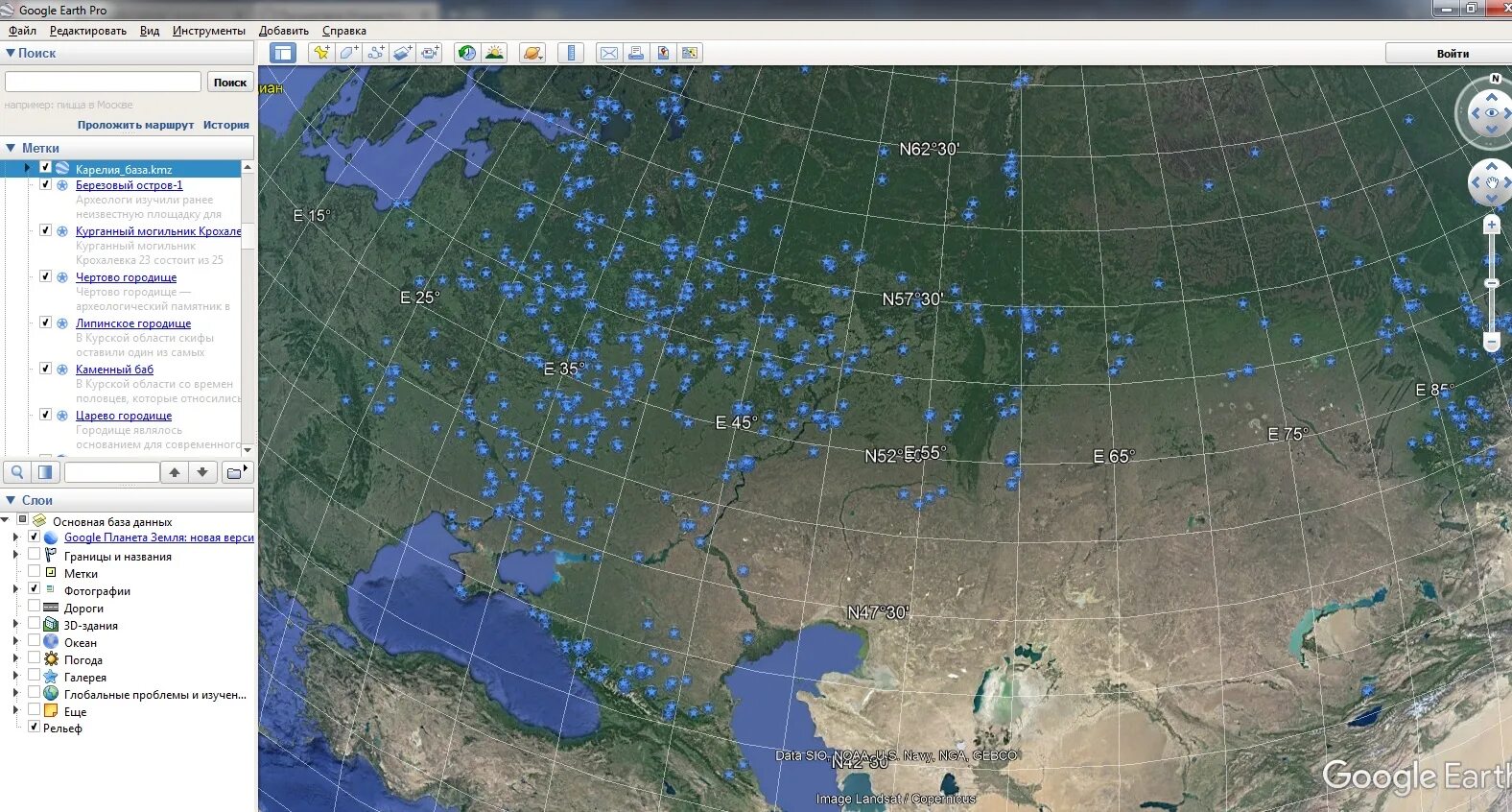Add an image overlay from toolbar

[x=403, y=53]
